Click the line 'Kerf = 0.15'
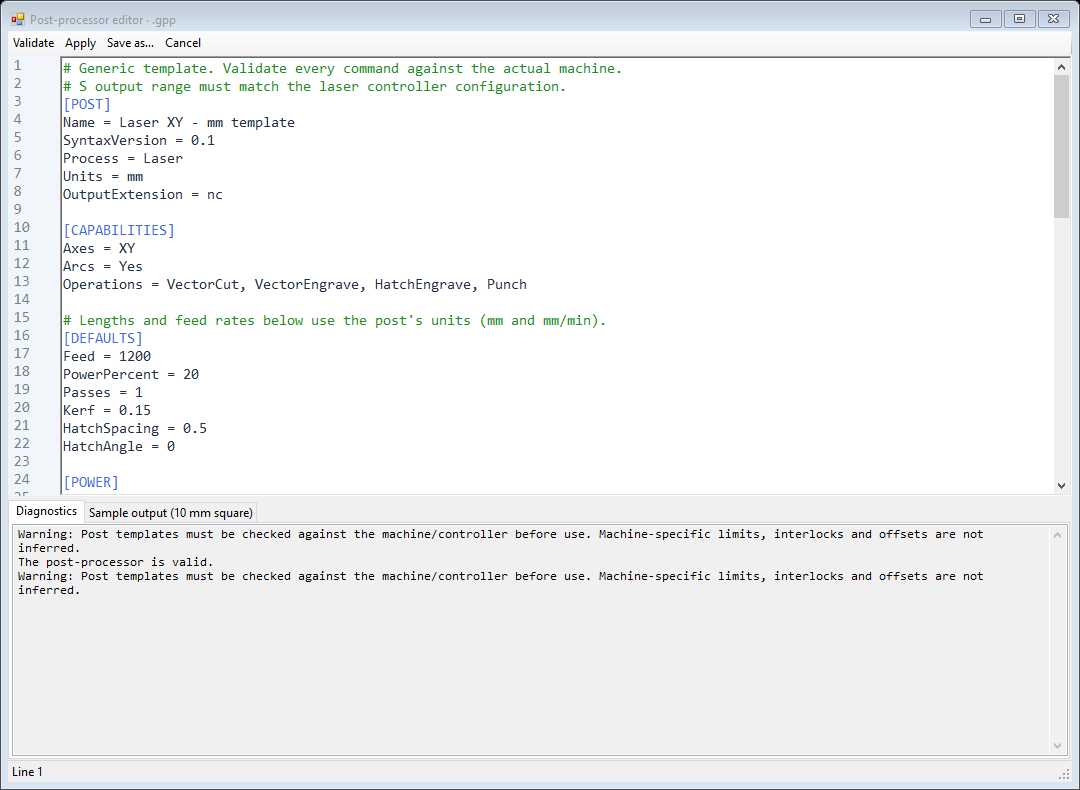Viewport: 1080px width, 790px height. coord(107,410)
